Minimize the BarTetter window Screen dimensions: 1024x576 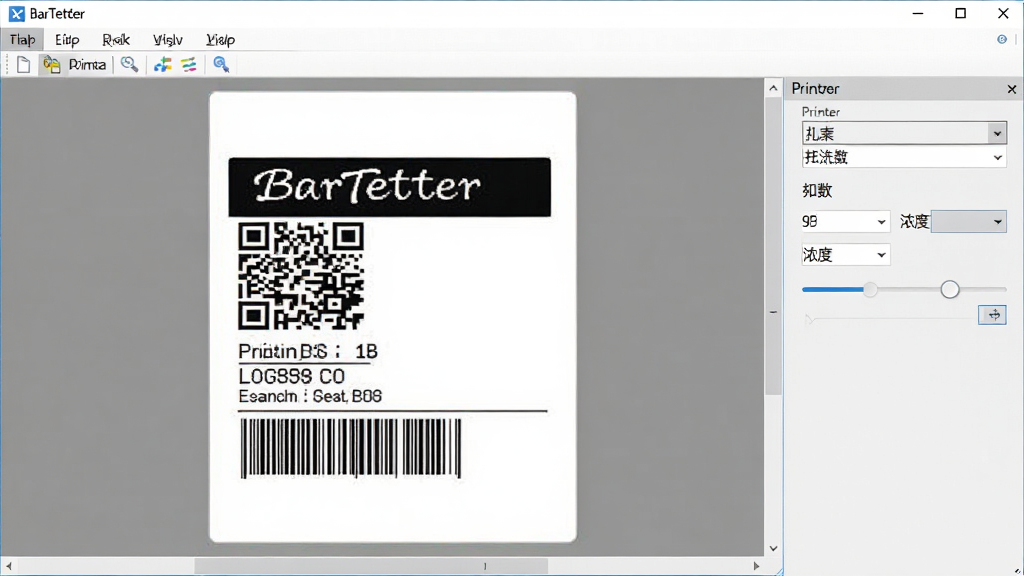click(x=918, y=14)
